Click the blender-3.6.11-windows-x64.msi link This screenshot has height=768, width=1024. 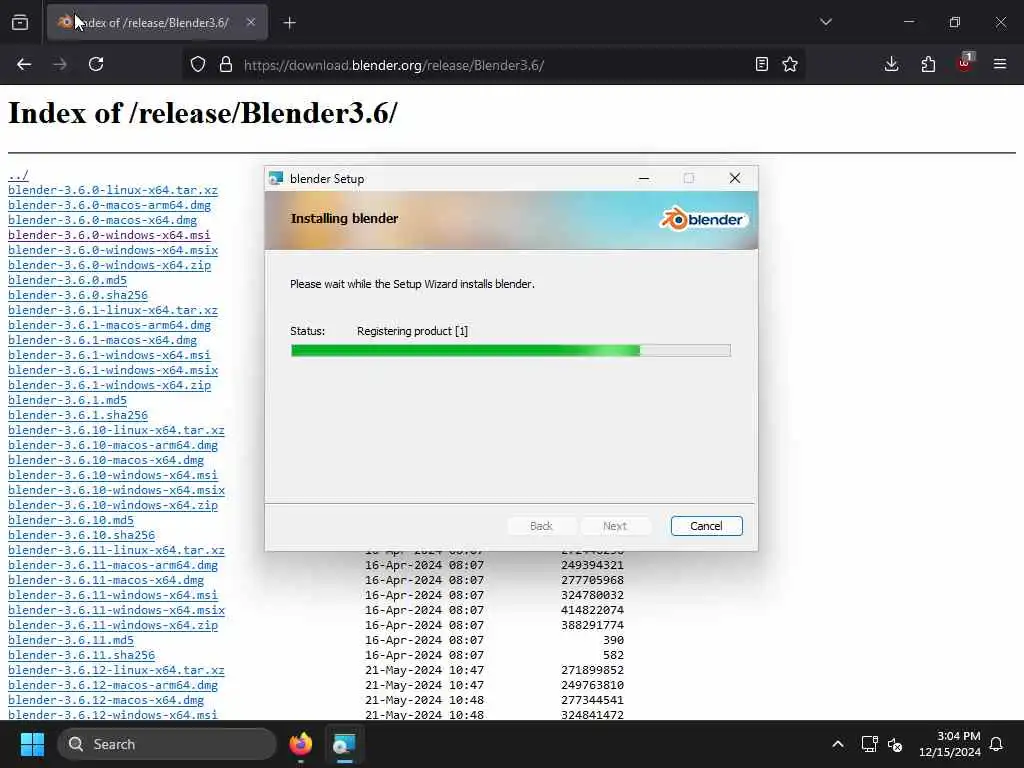coord(113,596)
